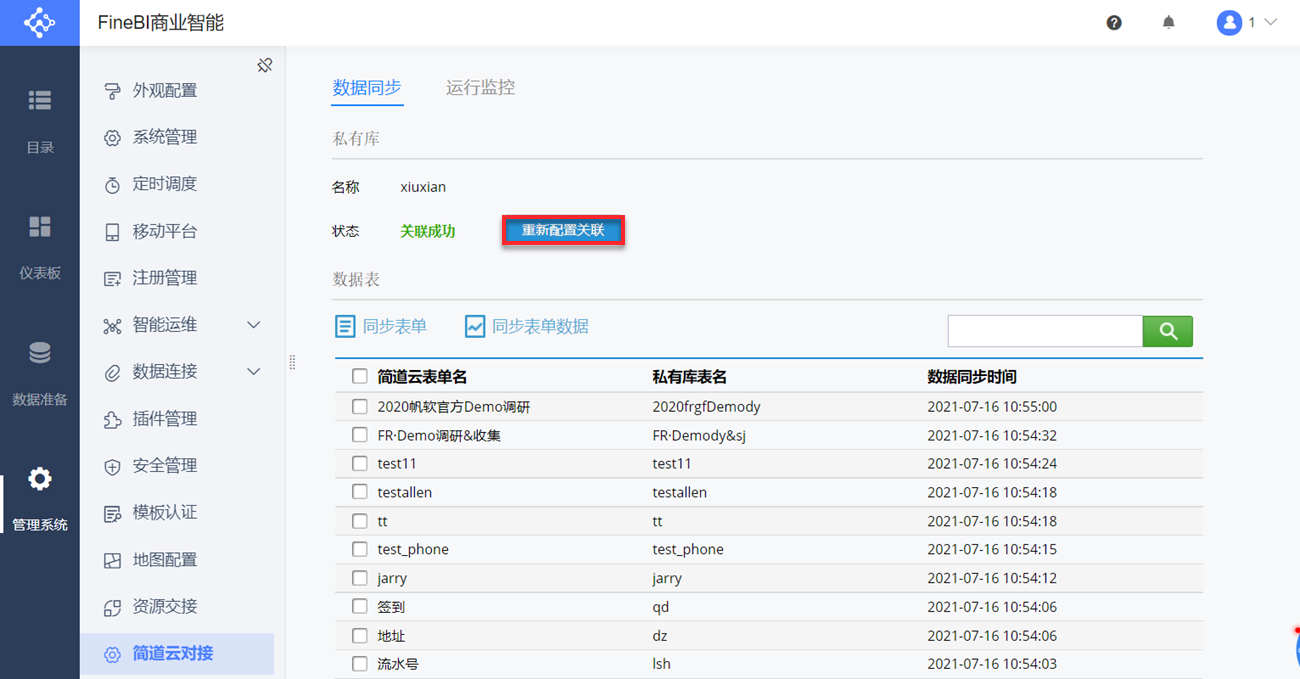This screenshot has height=679, width=1300.
Task: Click the table search input field
Action: 1045,331
